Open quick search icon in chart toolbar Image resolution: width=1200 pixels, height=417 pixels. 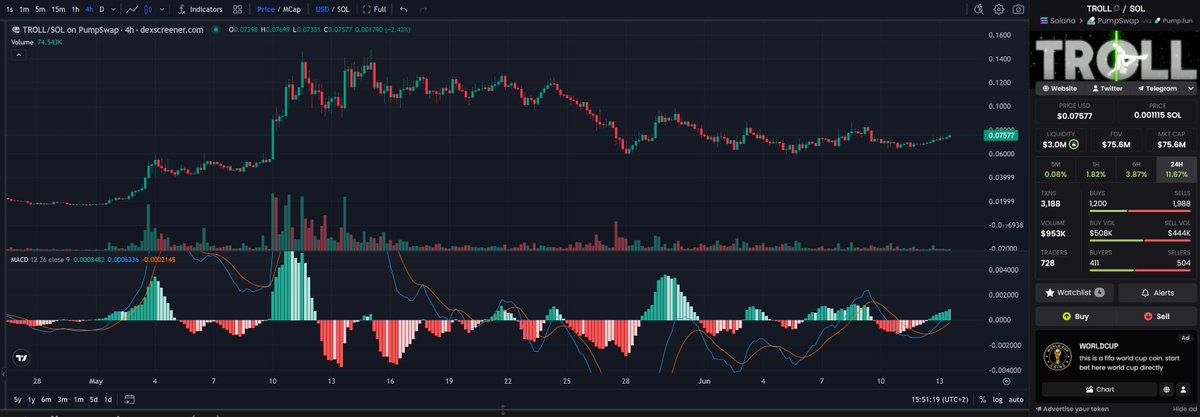click(977, 9)
